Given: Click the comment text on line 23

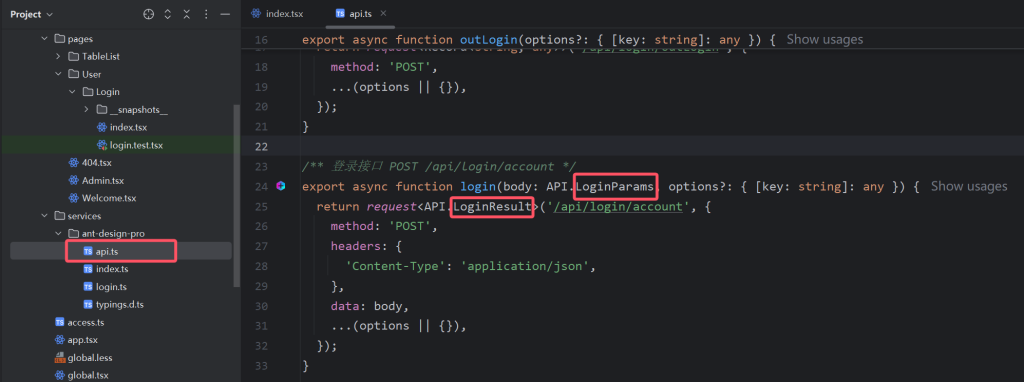Looking at the screenshot, I should tap(439, 167).
